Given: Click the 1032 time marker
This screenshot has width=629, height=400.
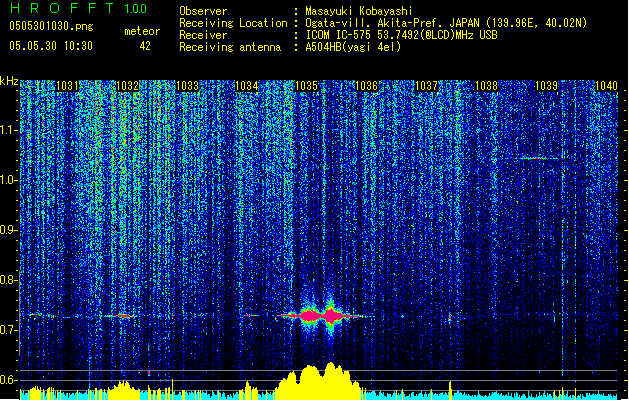Looking at the screenshot, I should click(x=127, y=86).
